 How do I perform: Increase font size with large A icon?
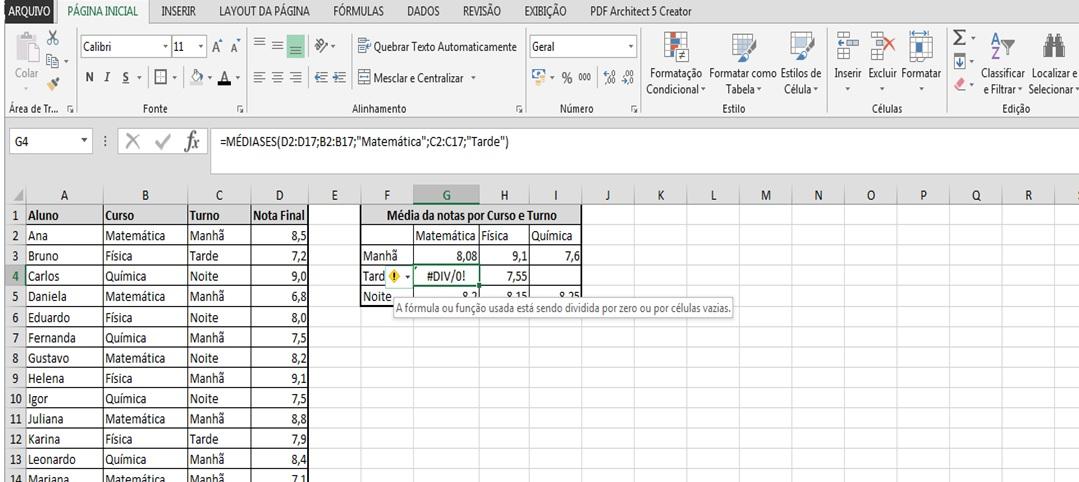pyautogui.click(x=217, y=47)
